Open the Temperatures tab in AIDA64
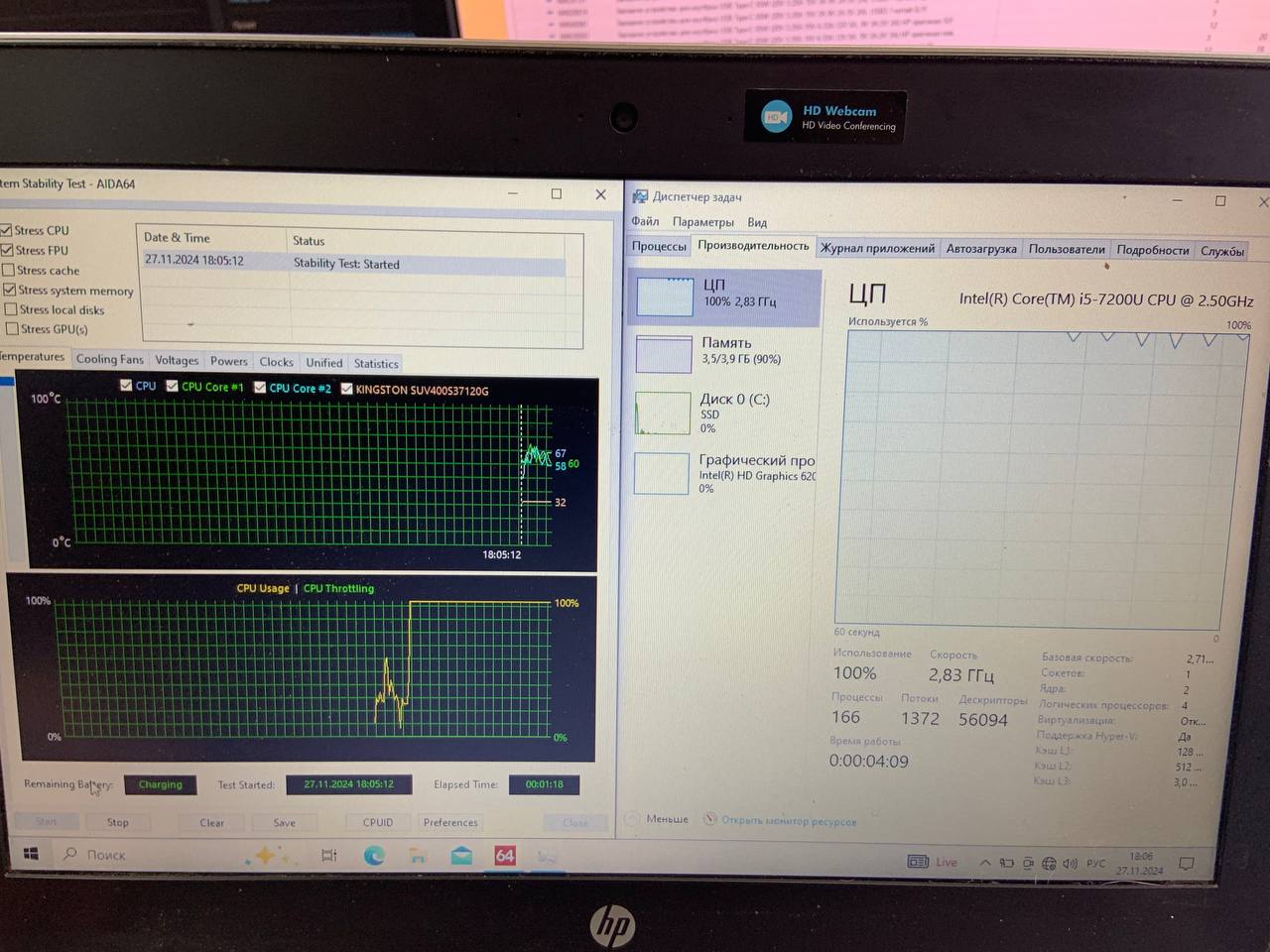The image size is (1270, 952). pos(32,357)
